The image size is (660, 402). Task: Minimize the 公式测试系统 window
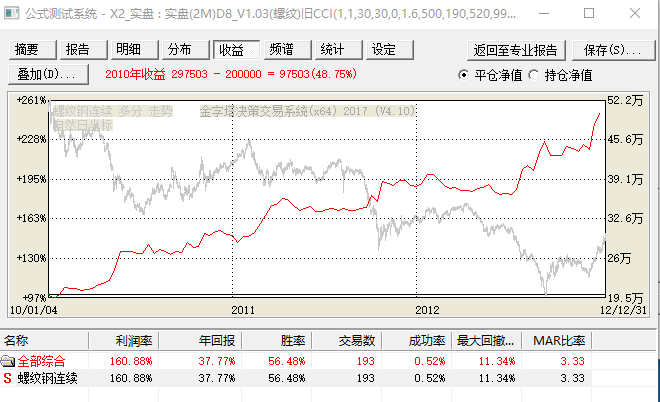pyautogui.click(x=544, y=13)
